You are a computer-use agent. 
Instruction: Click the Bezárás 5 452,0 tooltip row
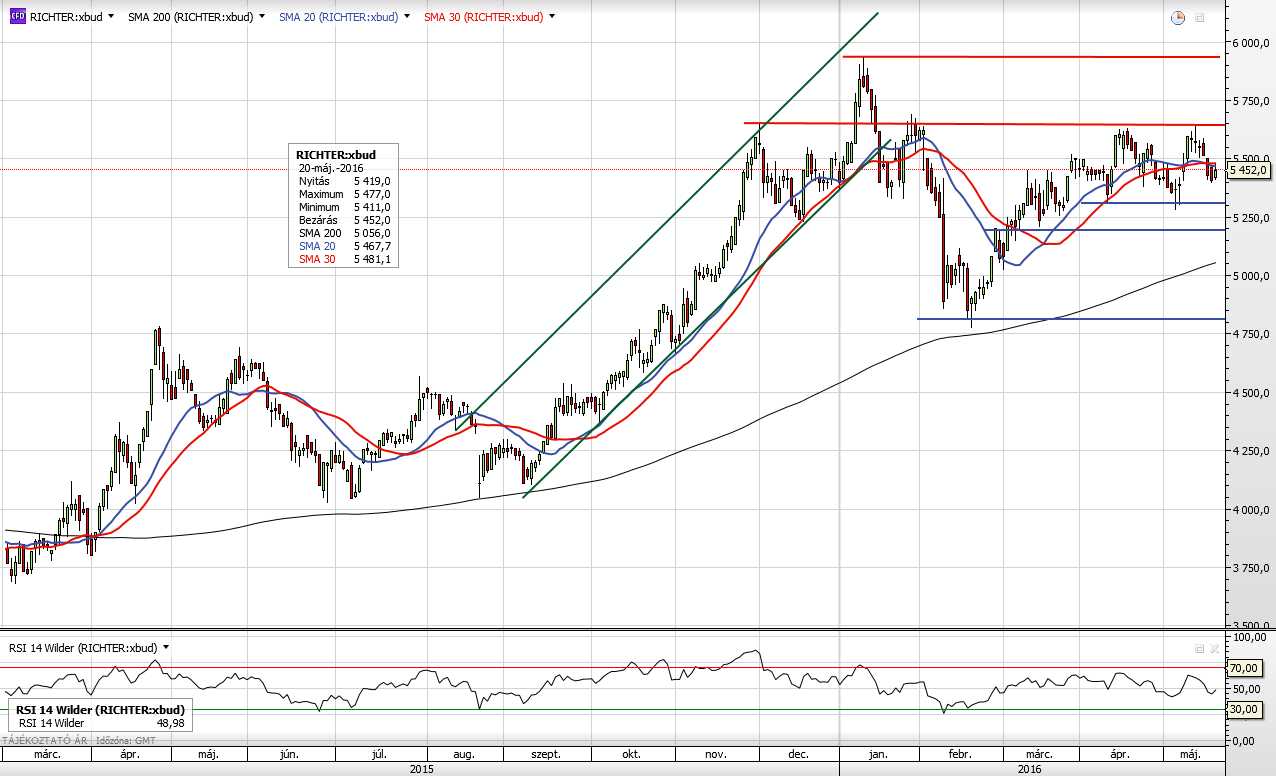click(344, 220)
